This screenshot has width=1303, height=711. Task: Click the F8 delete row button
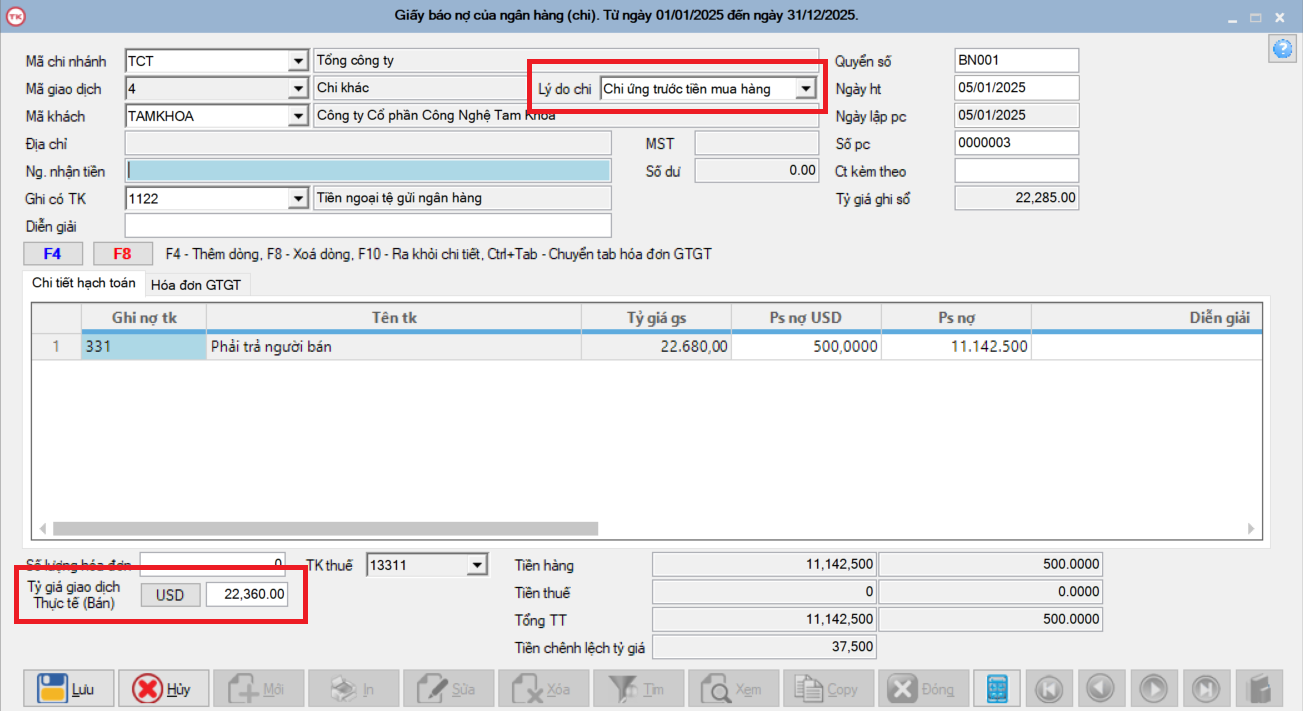123,254
